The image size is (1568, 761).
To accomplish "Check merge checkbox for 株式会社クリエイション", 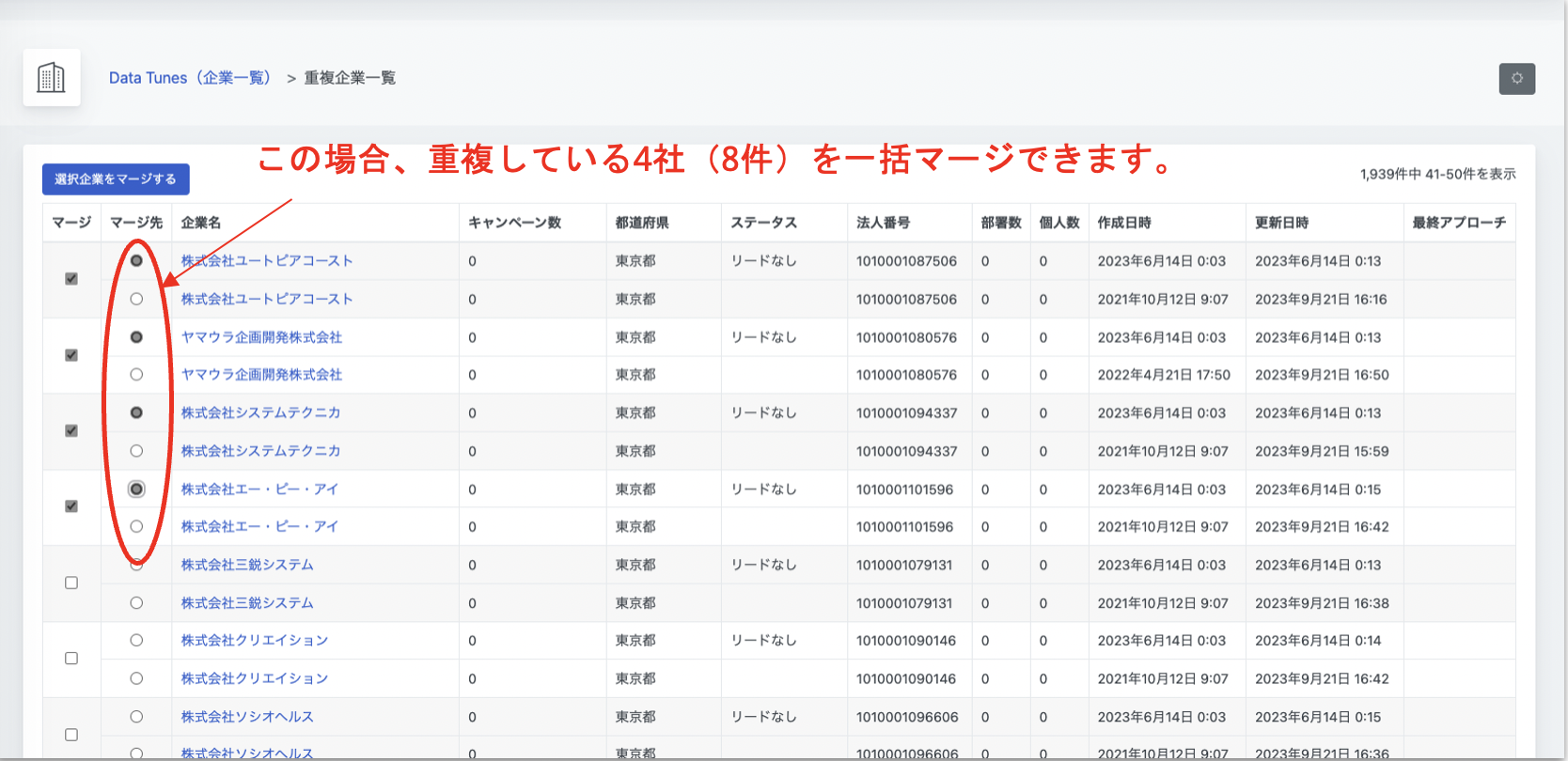I will 71,659.
